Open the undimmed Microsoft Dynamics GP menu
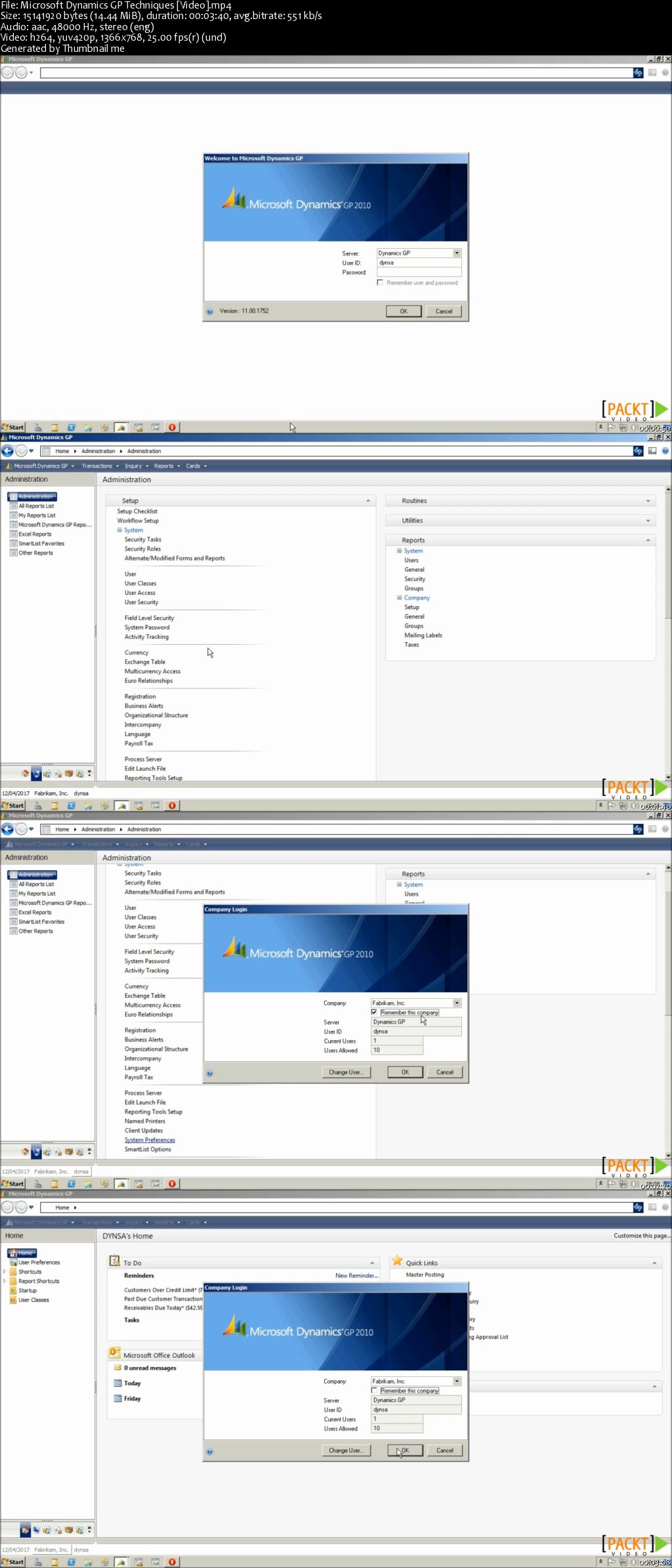Screen dimensions: 672x1568 click(x=40, y=466)
